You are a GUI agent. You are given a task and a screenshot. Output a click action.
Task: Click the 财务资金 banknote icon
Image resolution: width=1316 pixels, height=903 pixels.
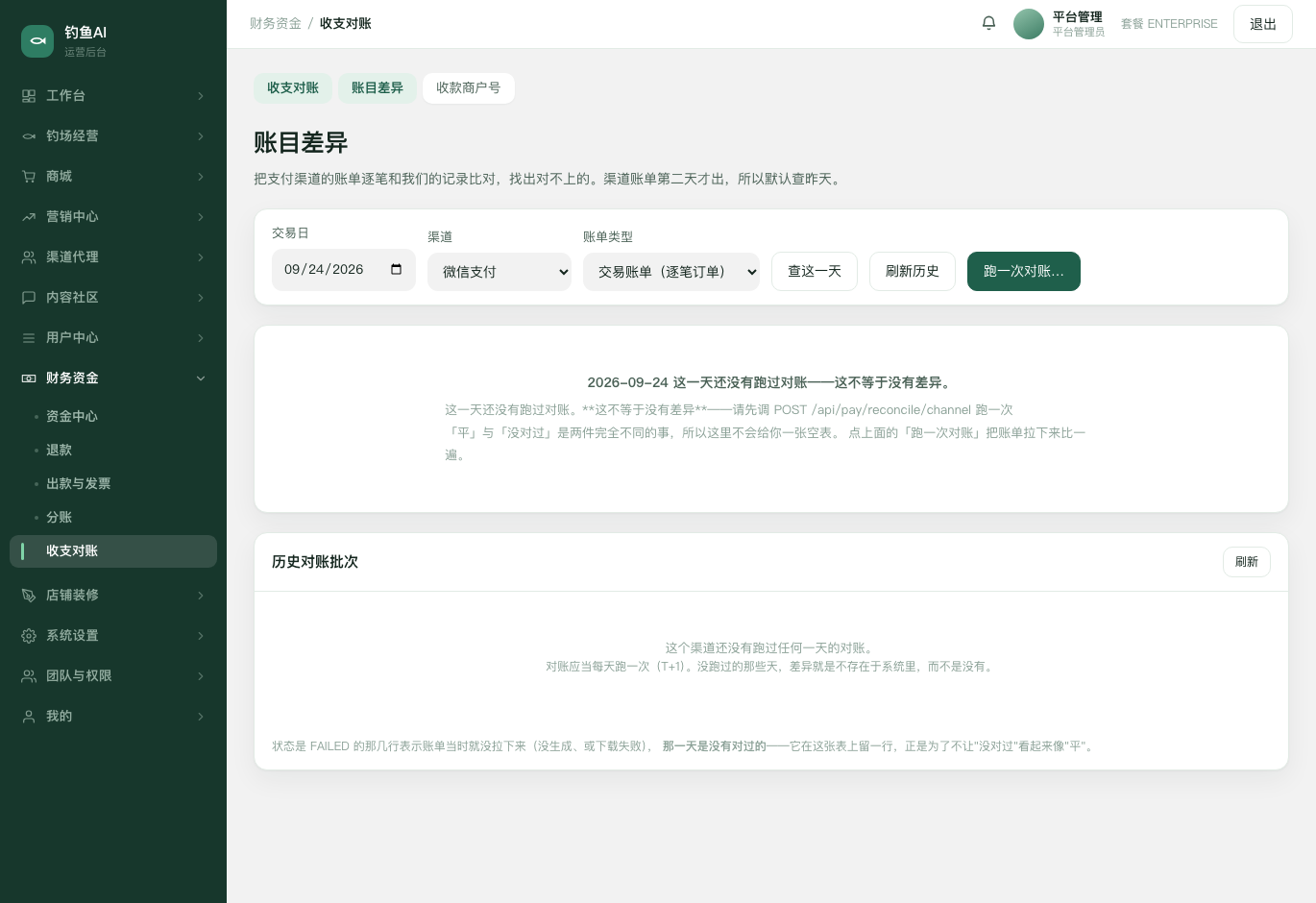[x=29, y=378]
